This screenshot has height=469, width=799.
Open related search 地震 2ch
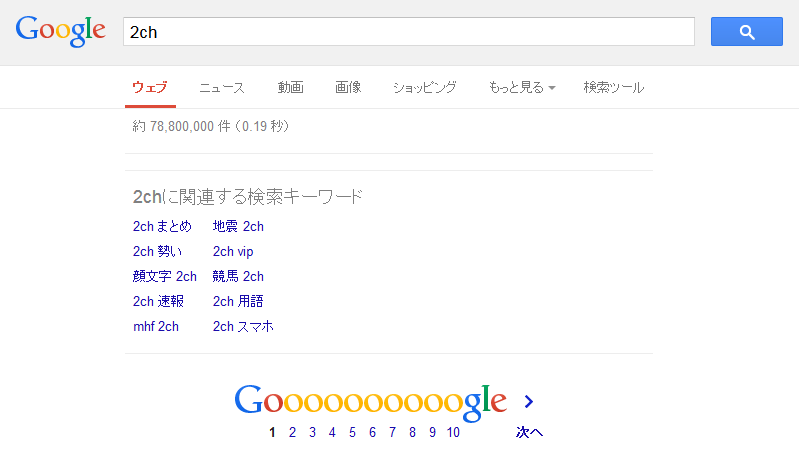[x=238, y=226]
